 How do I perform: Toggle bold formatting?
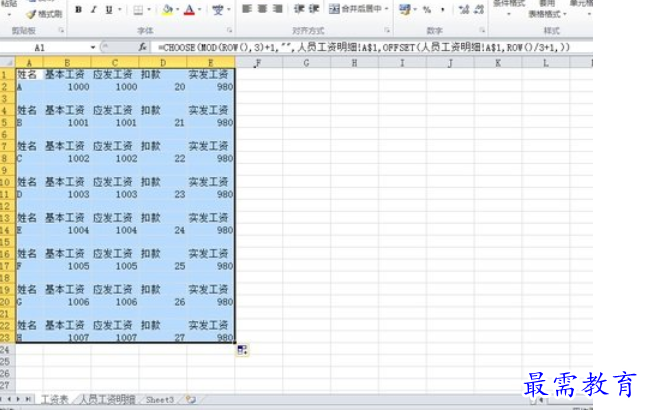point(78,9)
